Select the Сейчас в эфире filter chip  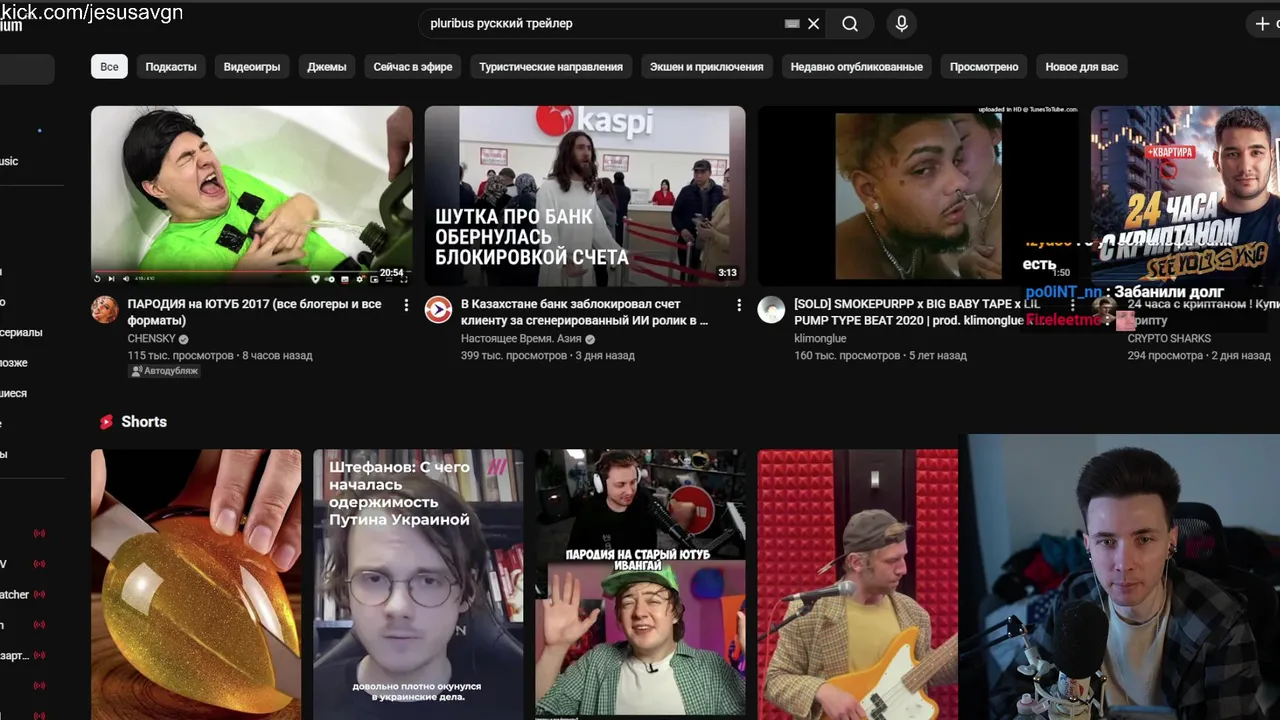point(413,67)
